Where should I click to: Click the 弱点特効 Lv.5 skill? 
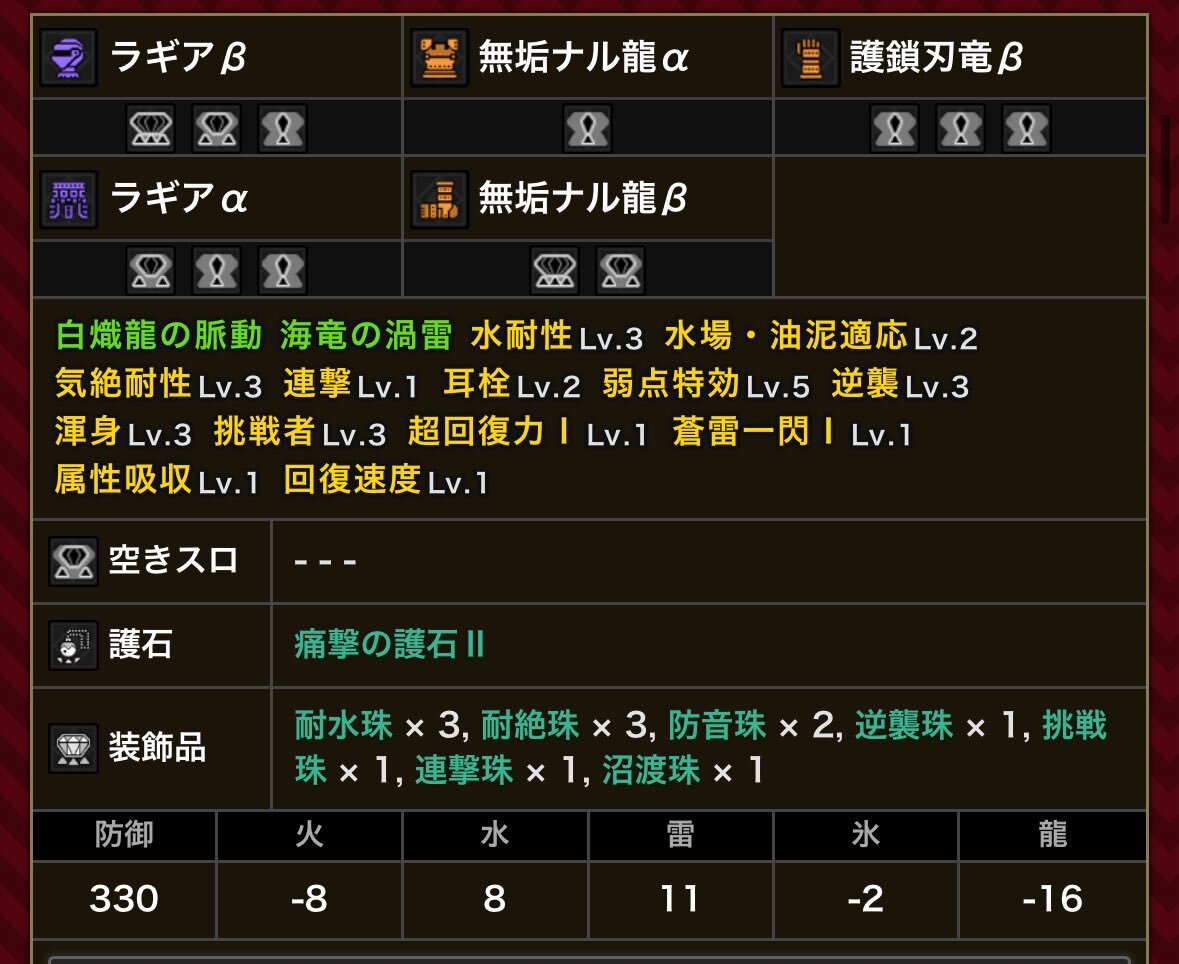[706, 384]
